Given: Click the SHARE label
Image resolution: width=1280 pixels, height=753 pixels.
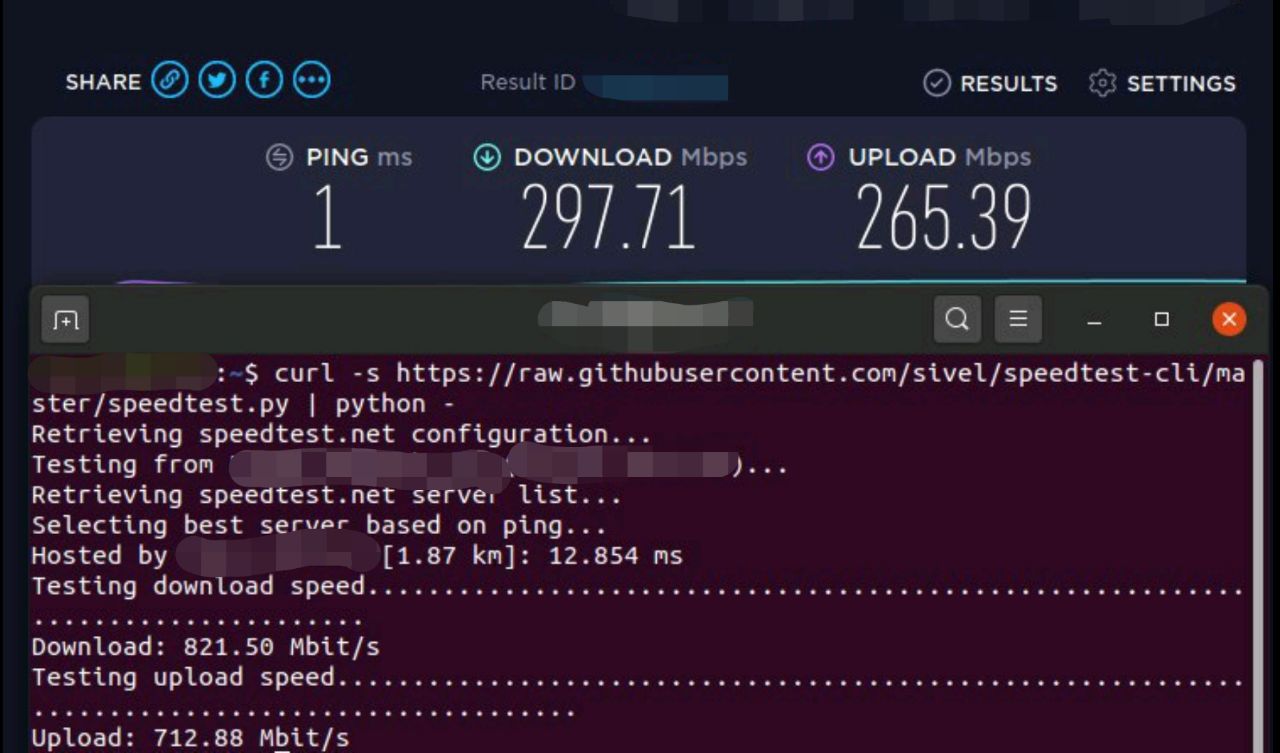Looking at the screenshot, I should [103, 82].
